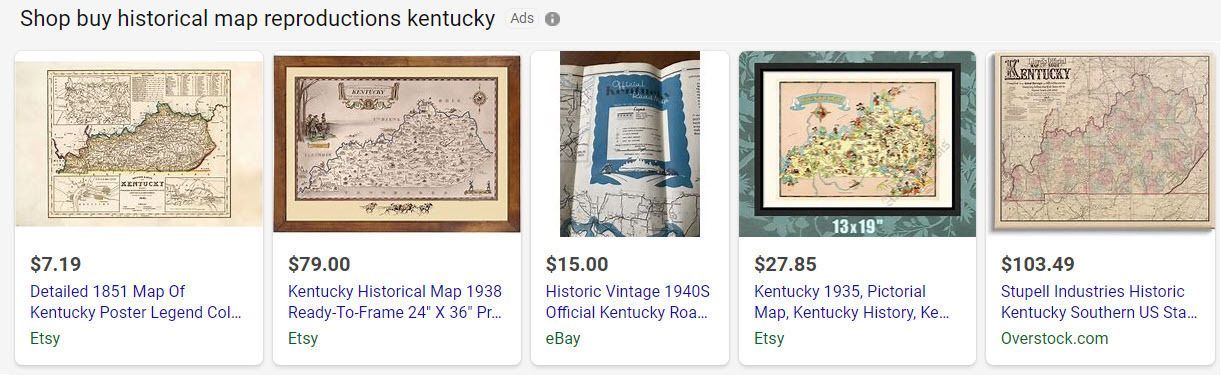Select the $27.85 price
This screenshot has width=1221, height=375.
[x=785, y=265]
